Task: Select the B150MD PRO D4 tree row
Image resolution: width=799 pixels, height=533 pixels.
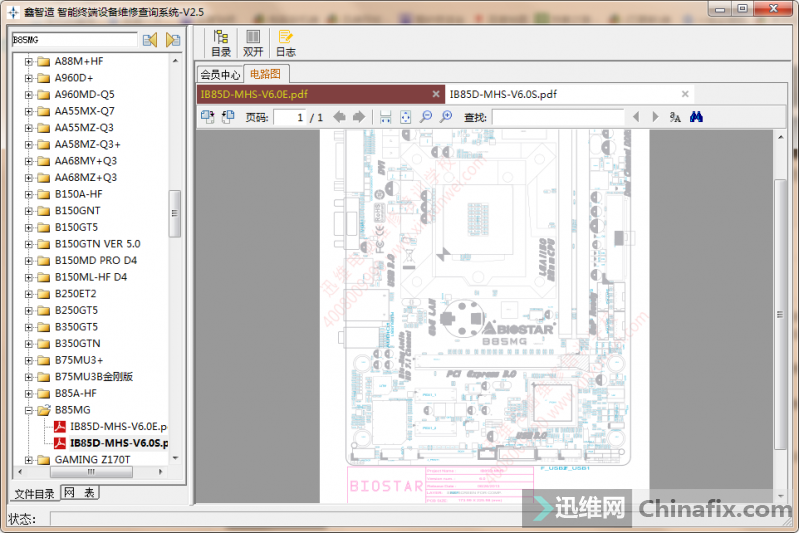Action: (96, 260)
